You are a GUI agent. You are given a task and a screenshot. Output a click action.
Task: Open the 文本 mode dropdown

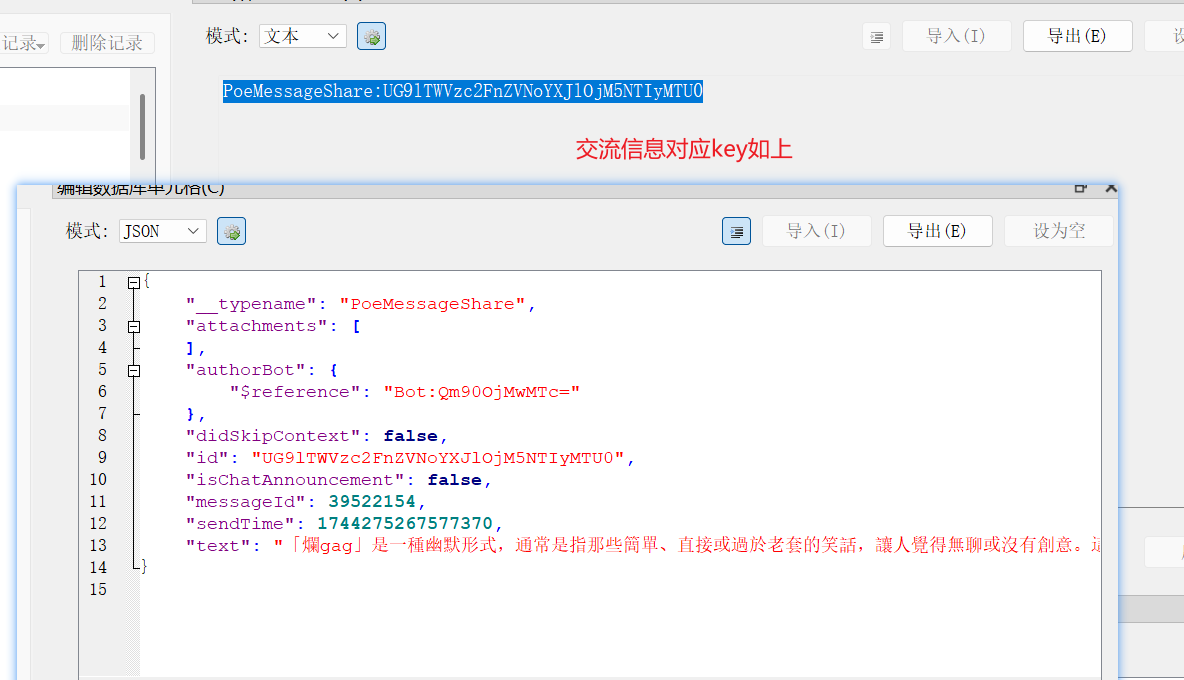point(302,36)
